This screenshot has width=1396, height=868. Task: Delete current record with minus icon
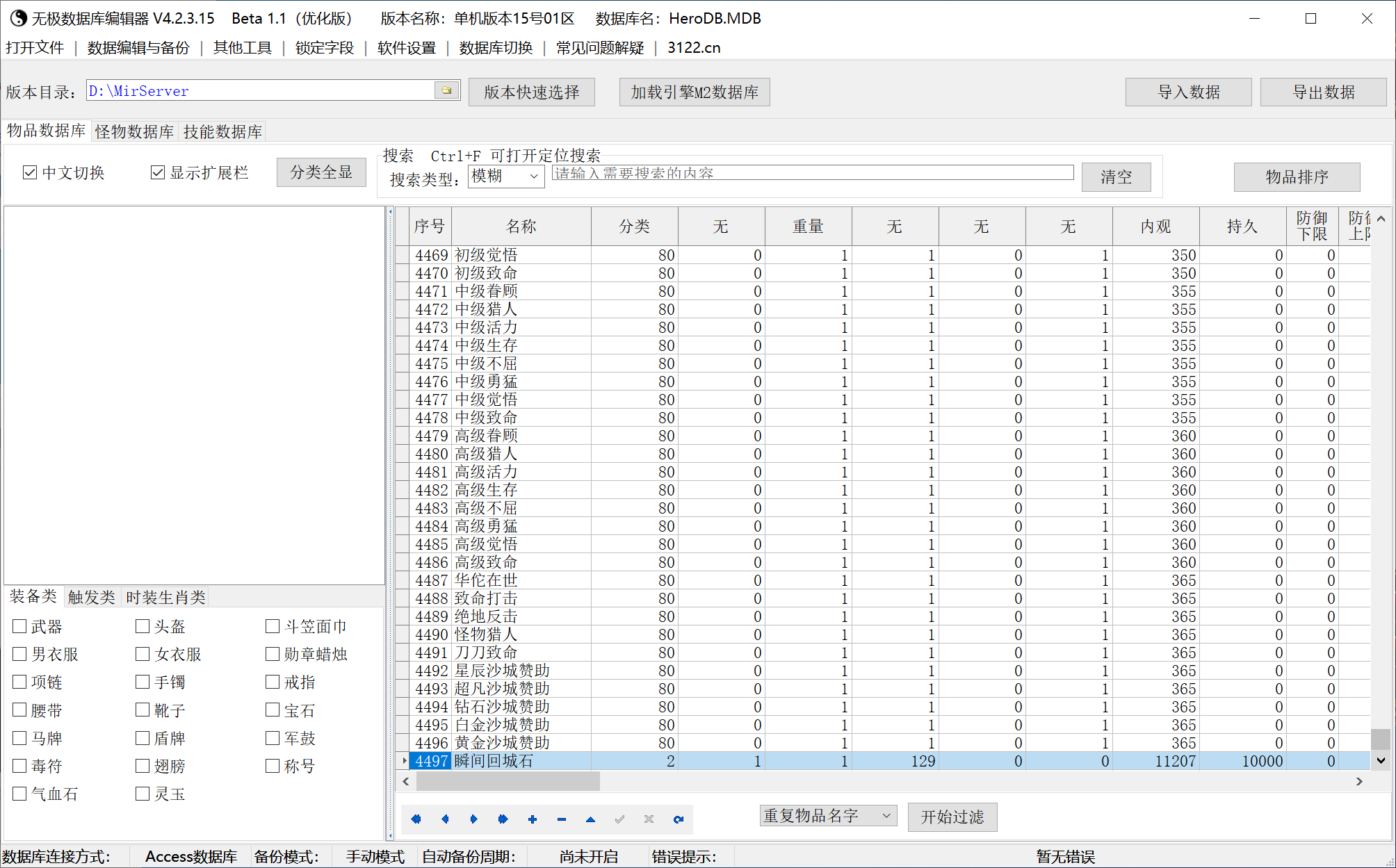coord(562,819)
